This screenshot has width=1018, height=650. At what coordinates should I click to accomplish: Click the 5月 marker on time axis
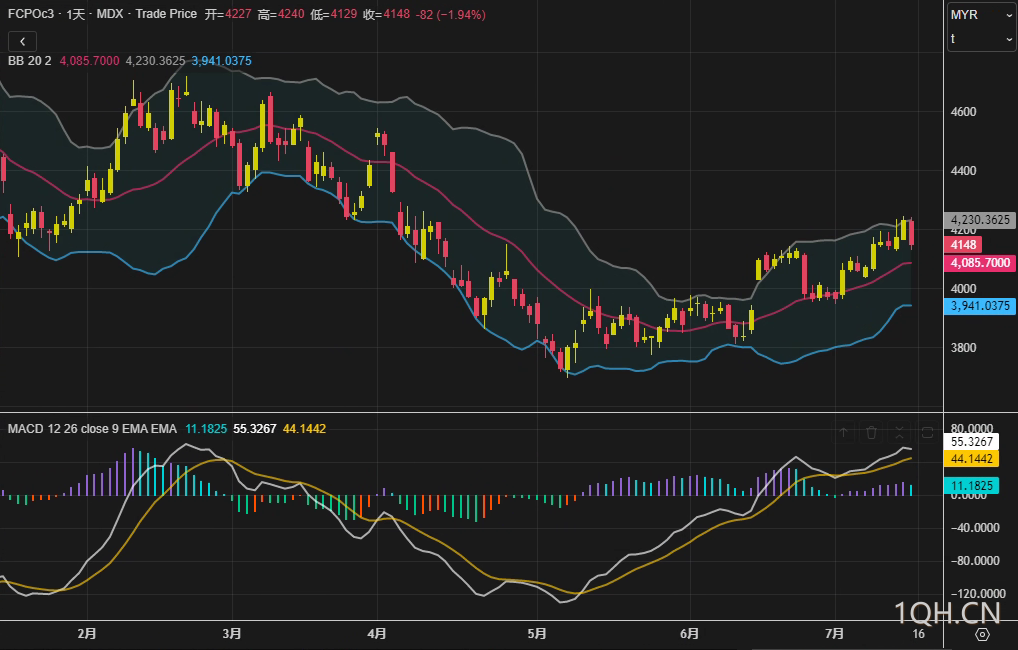(537, 634)
